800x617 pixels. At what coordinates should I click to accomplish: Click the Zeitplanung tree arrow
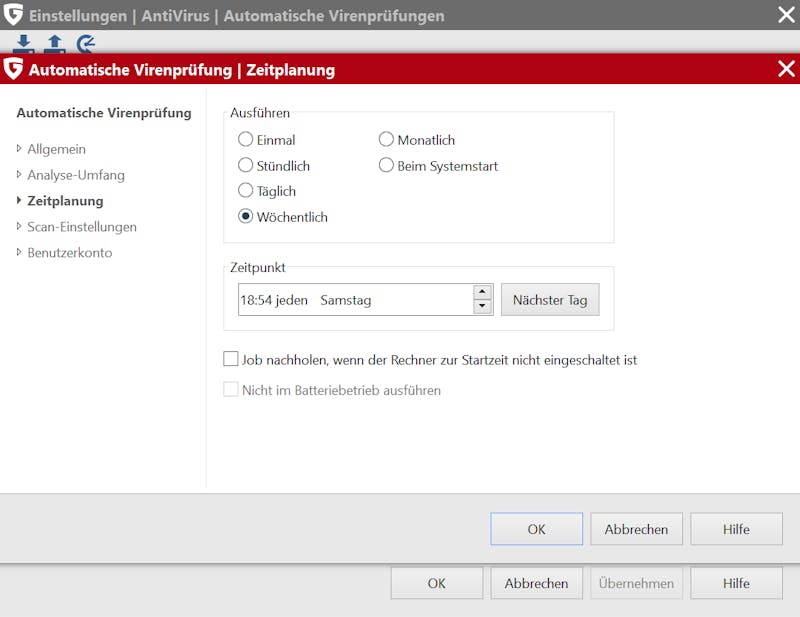click(19, 200)
